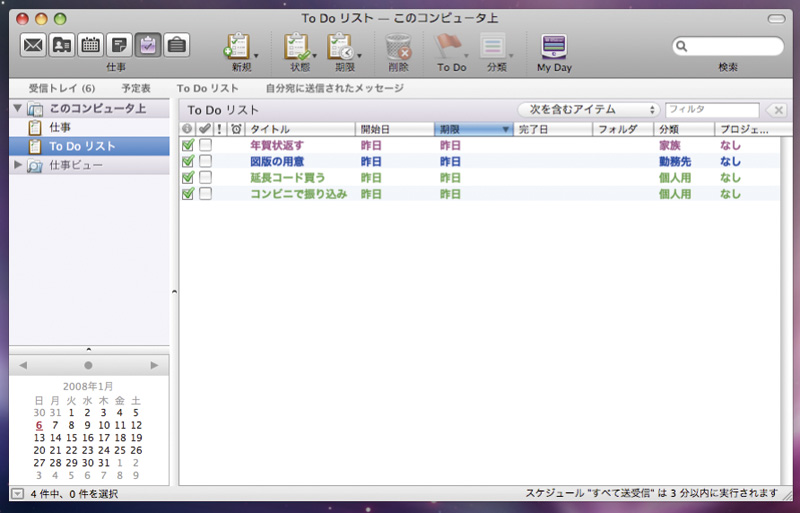
Task: Check the box for コンビニで振り込み
Action: (x=205, y=194)
